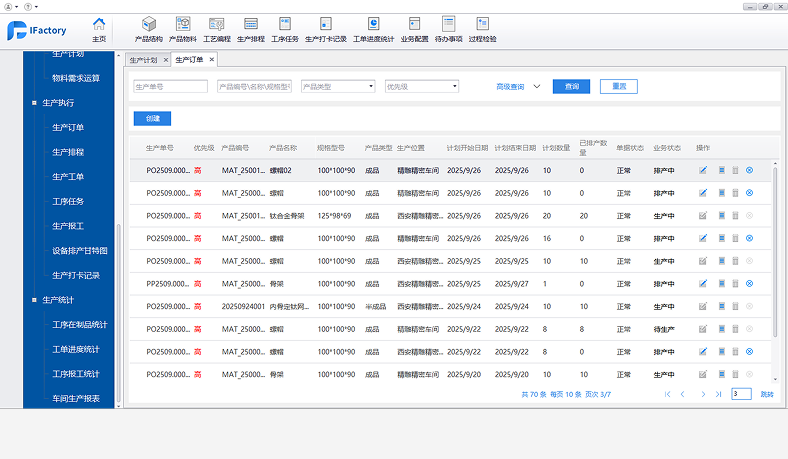Collapse the 生产执行 tree group
Viewport: 788px width, 459px height.
34,103
